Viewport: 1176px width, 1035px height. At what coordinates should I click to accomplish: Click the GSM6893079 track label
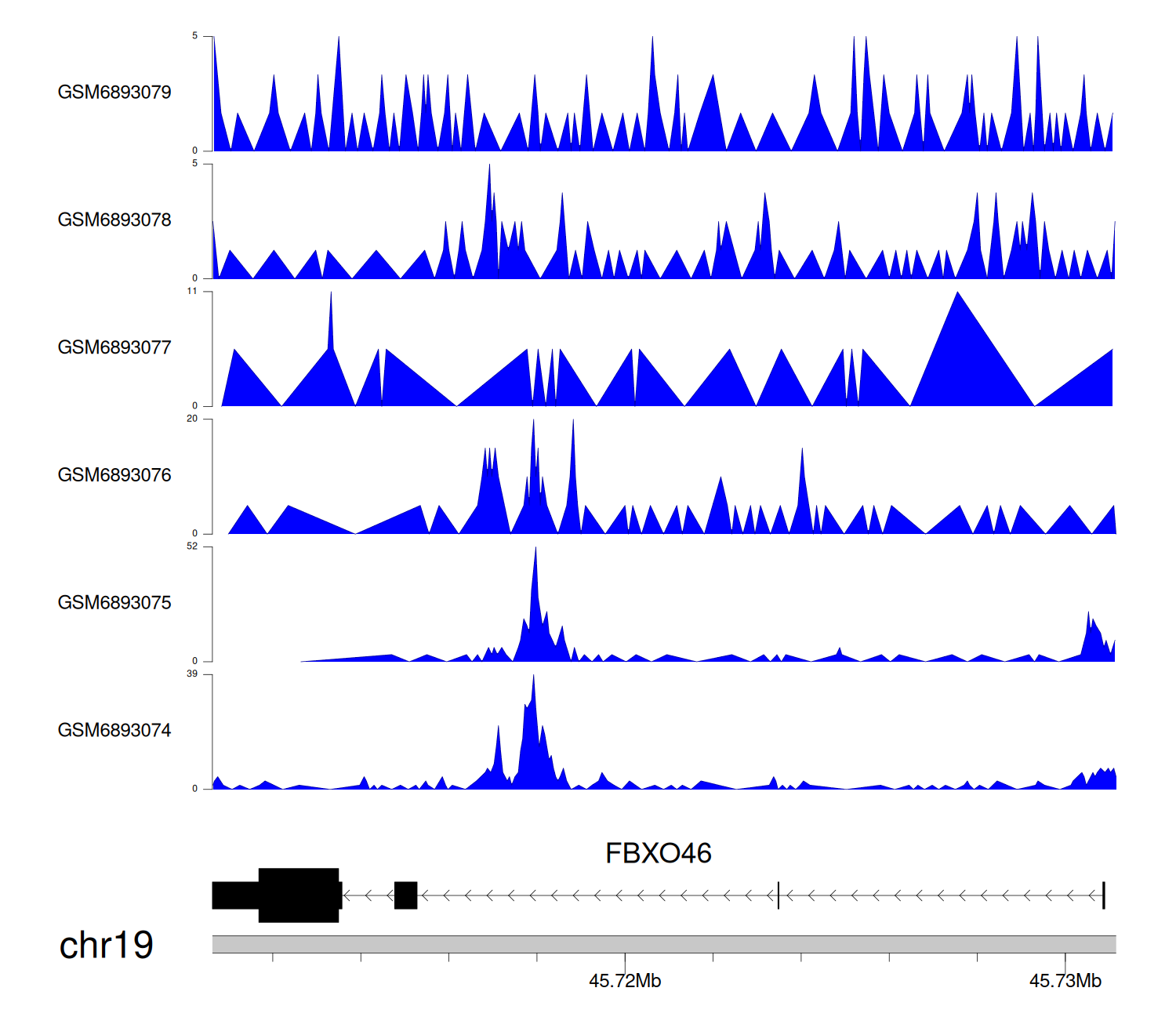tap(114, 93)
